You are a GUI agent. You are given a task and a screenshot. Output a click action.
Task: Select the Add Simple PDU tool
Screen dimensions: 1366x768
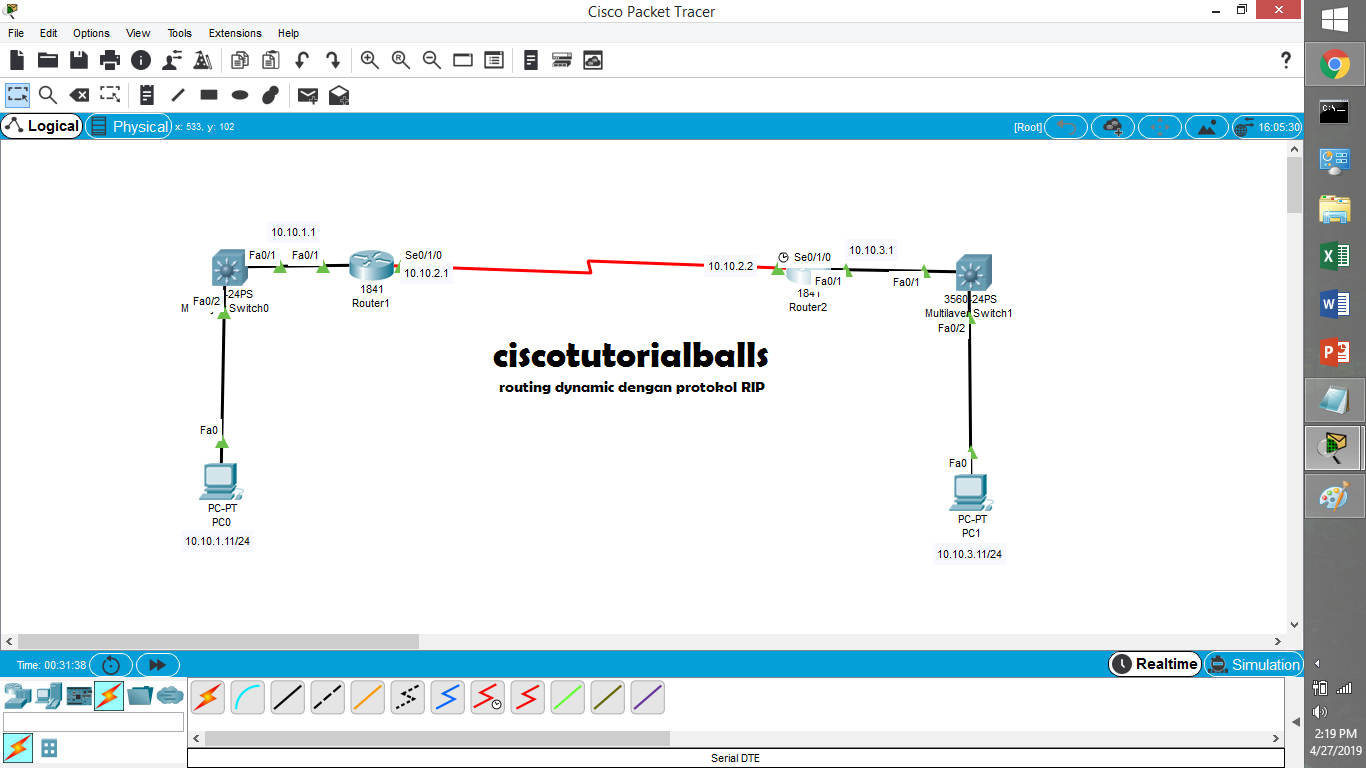pos(307,95)
